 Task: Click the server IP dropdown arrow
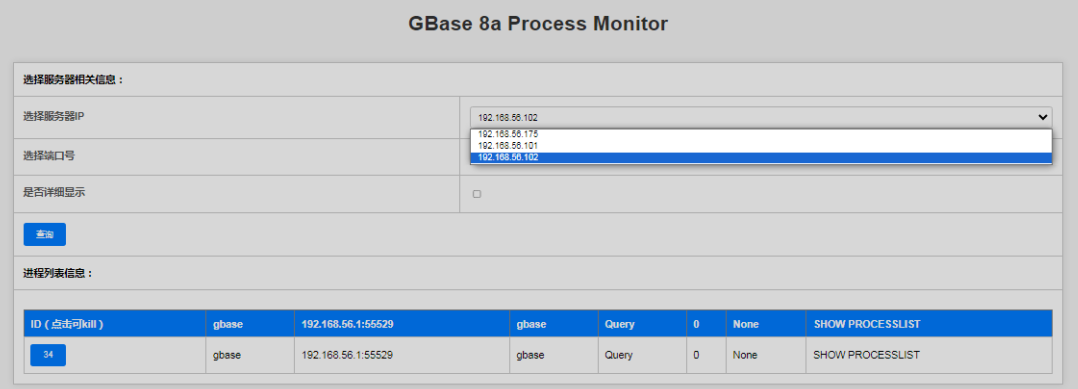tap(1042, 118)
